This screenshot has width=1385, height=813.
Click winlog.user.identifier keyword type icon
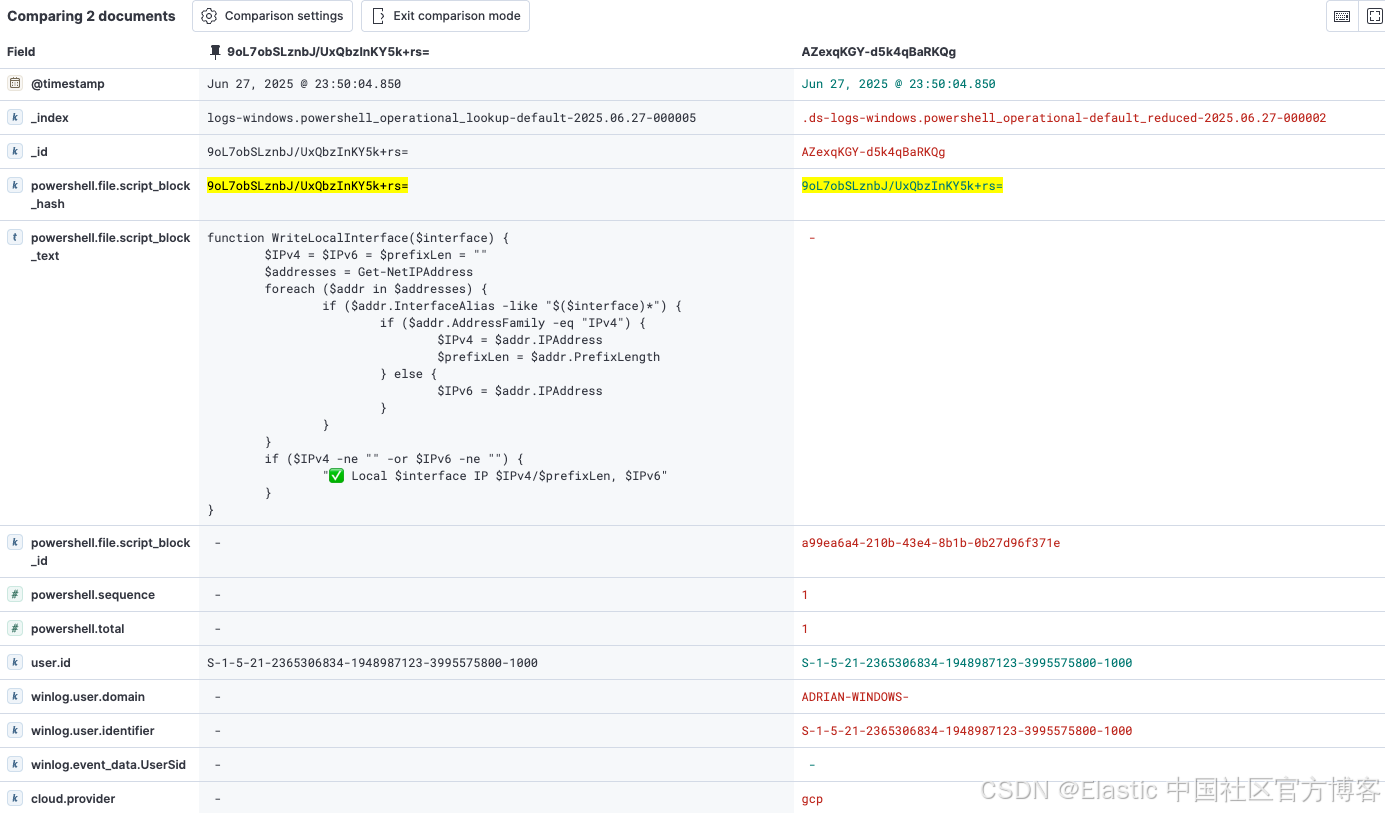(x=15, y=730)
